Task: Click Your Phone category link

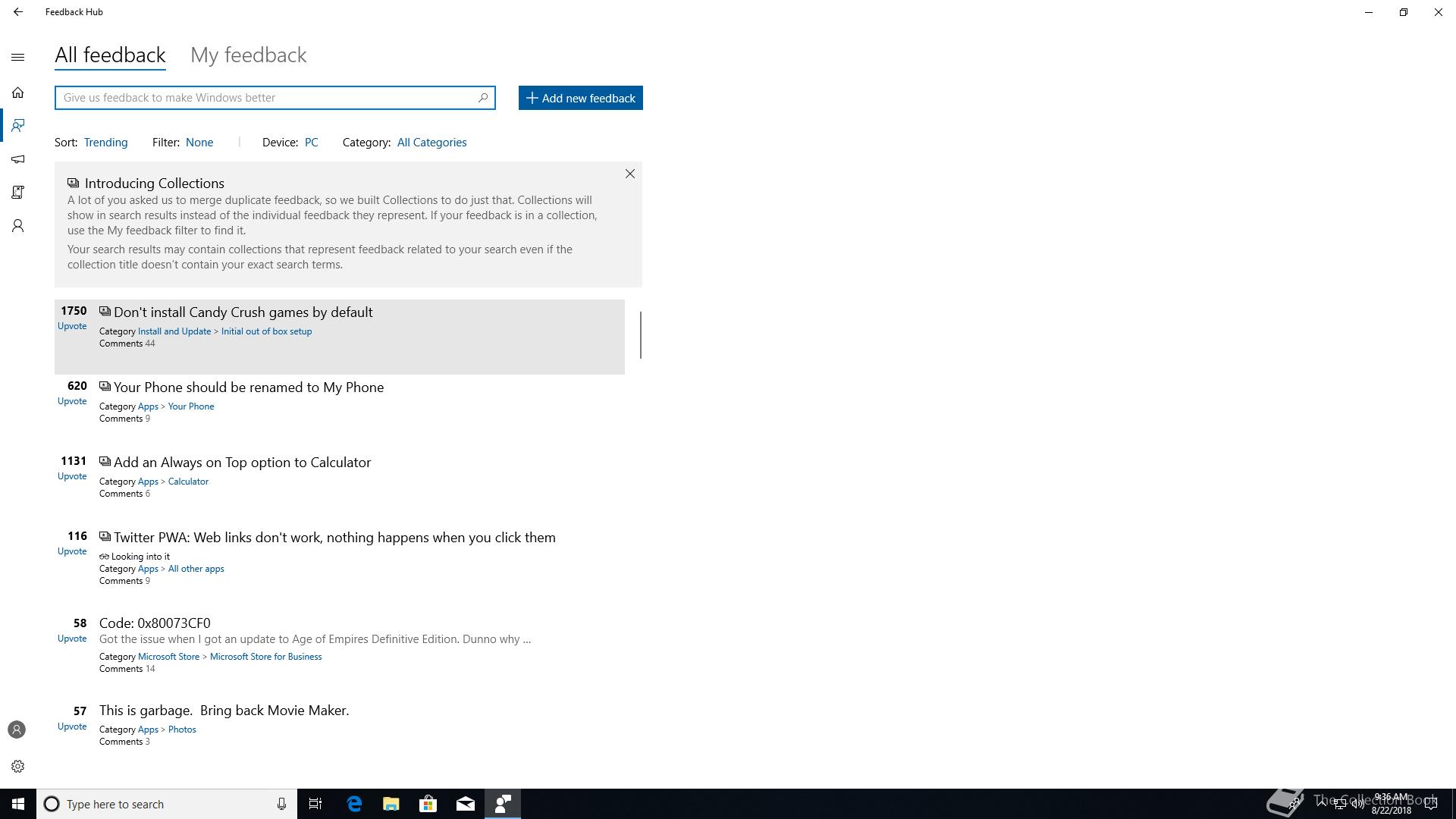Action: [x=191, y=406]
